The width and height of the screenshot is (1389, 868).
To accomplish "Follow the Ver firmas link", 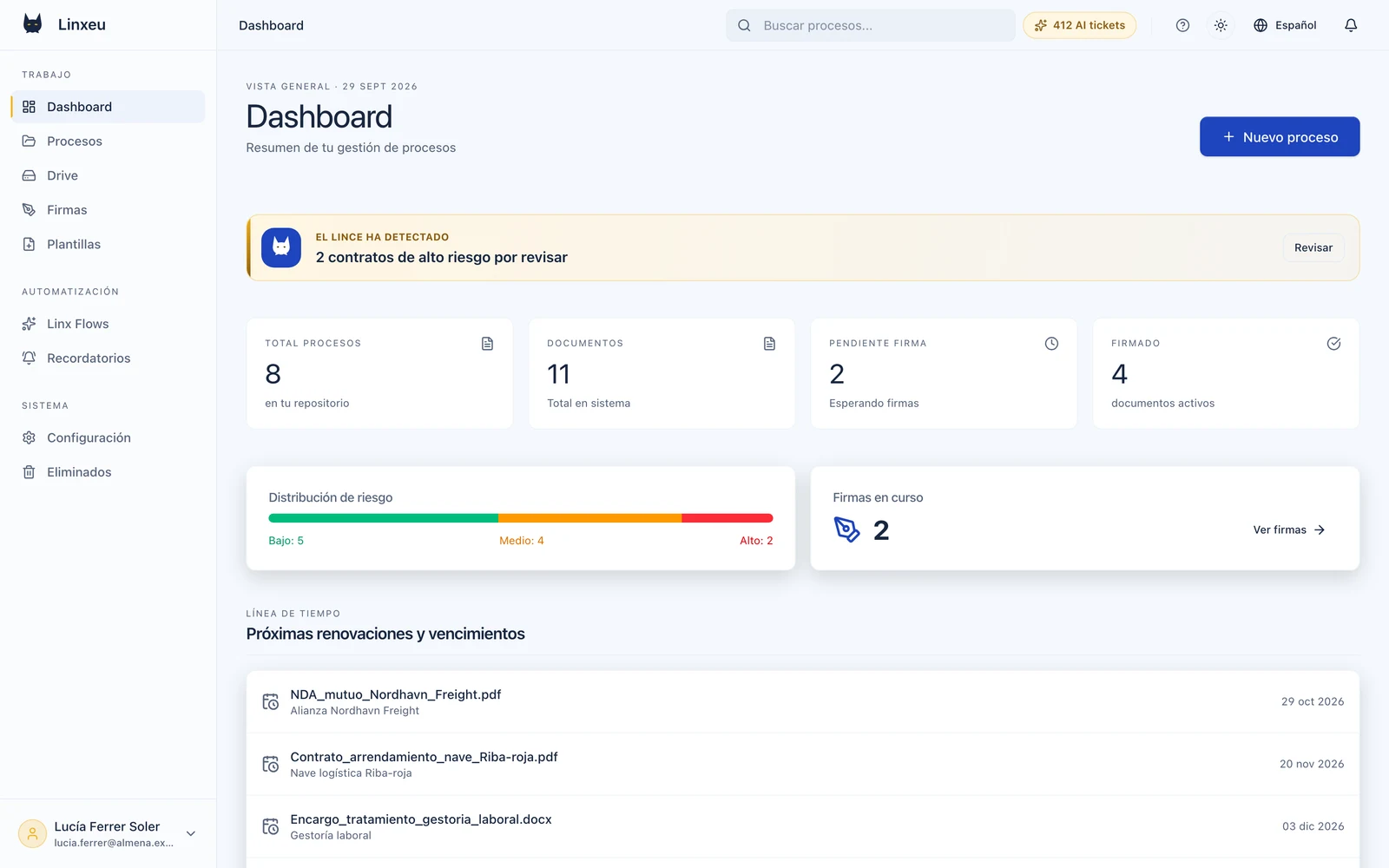I will [1289, 529].
